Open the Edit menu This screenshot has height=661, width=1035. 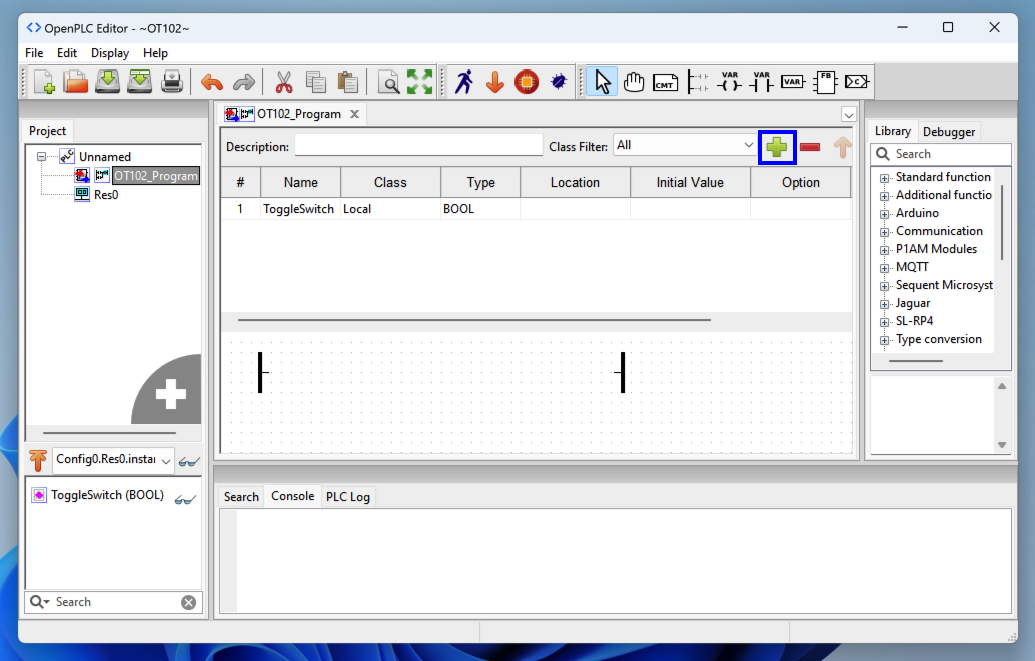click(x=67, y=53)
